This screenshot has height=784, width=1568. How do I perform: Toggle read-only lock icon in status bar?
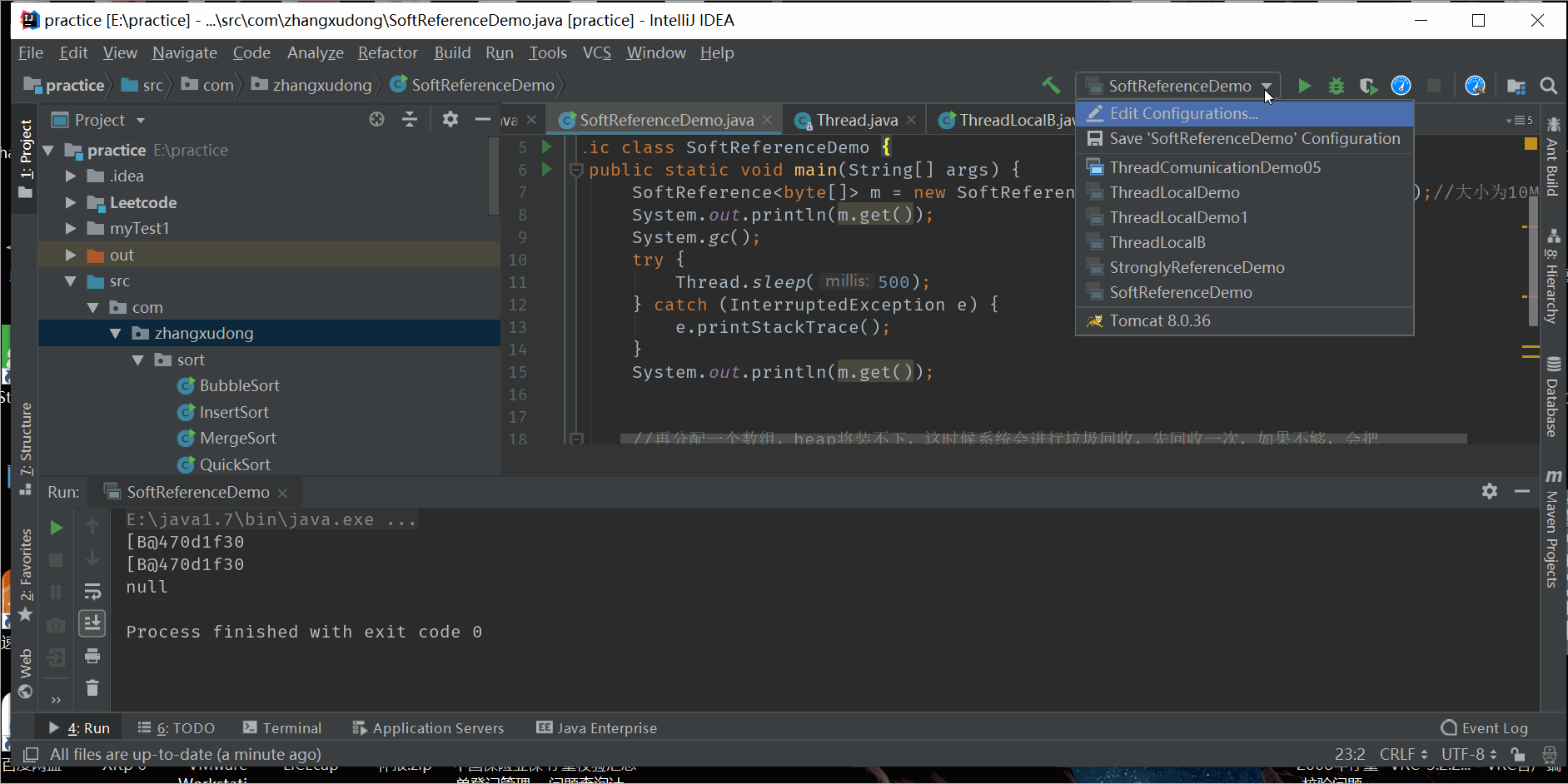click(1518, 754)
